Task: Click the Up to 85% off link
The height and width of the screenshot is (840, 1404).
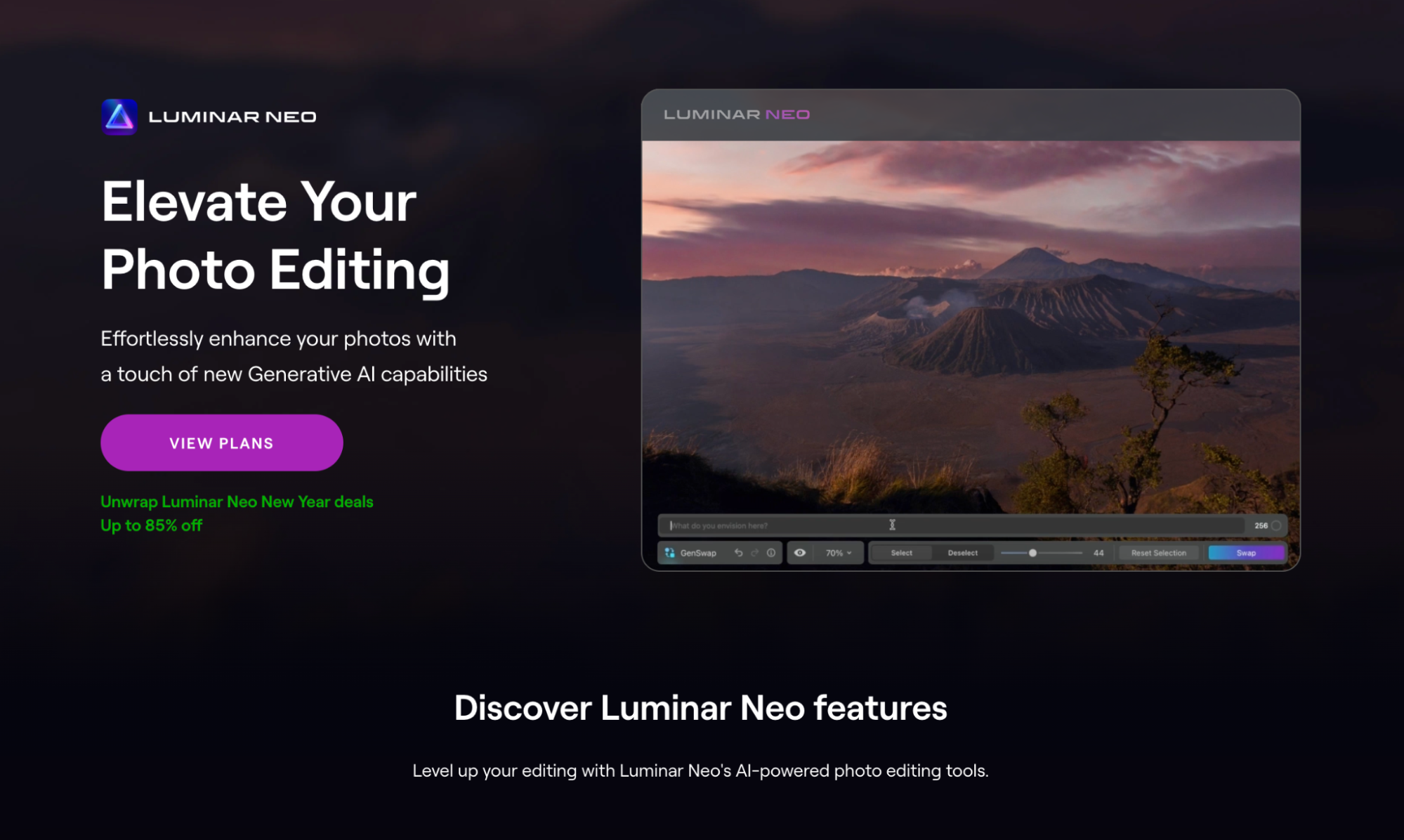Action: point(151,525)
